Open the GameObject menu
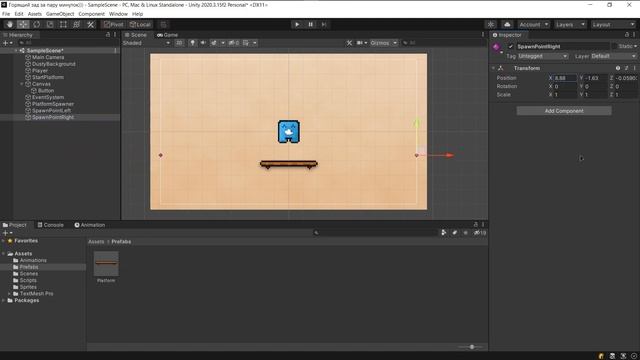 click(x=60, y=14)
